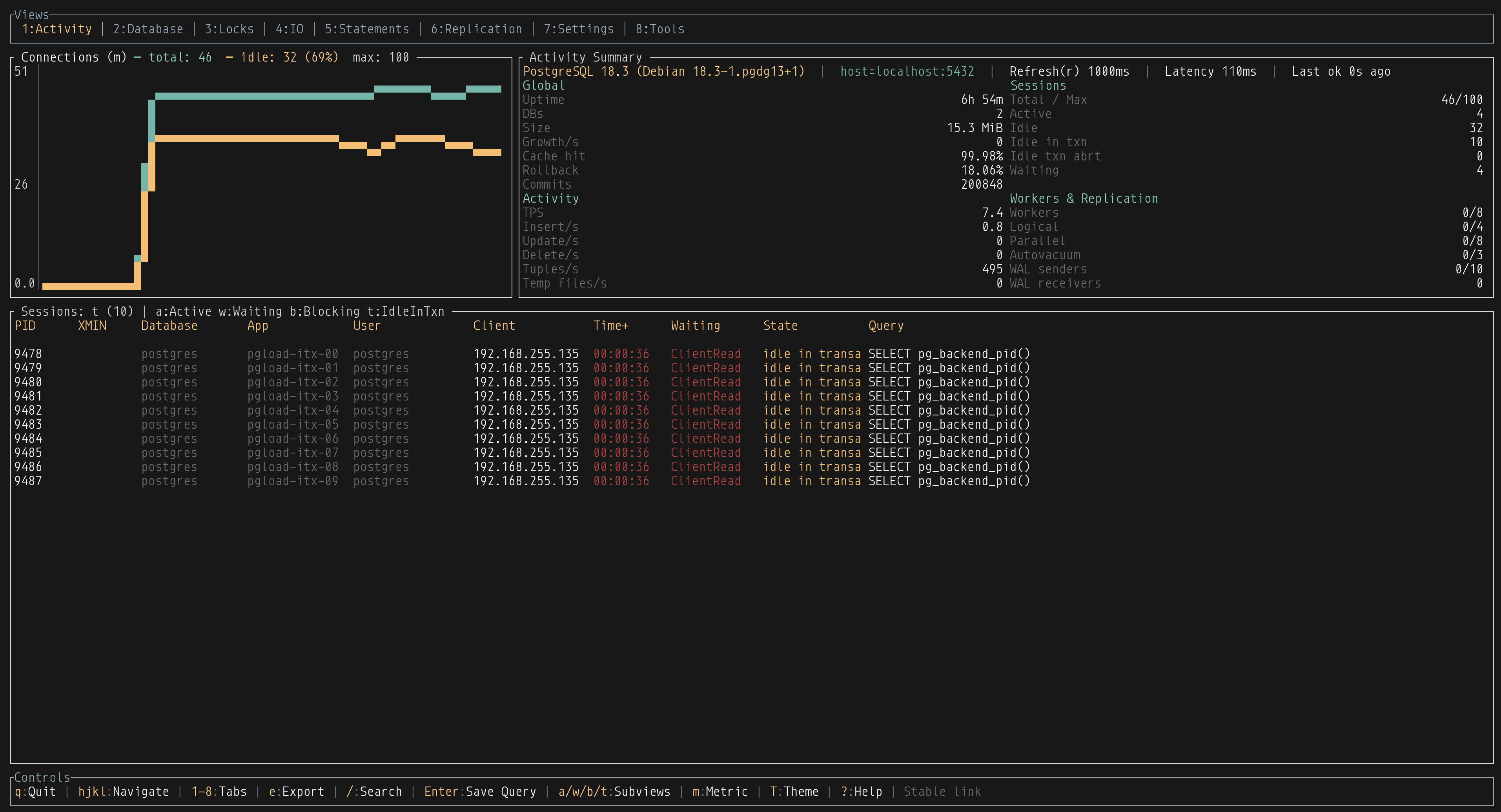Click the PID column header

(x=25, y=326)
